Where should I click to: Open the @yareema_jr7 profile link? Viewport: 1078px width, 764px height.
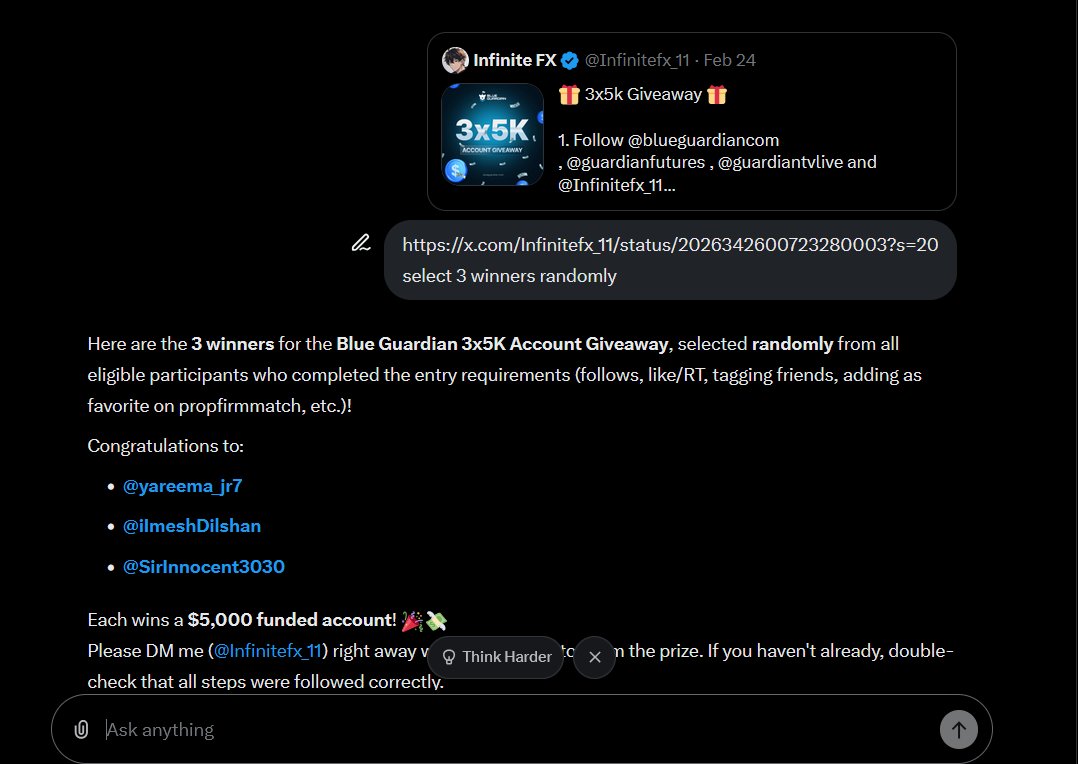(x=182, y=486)
